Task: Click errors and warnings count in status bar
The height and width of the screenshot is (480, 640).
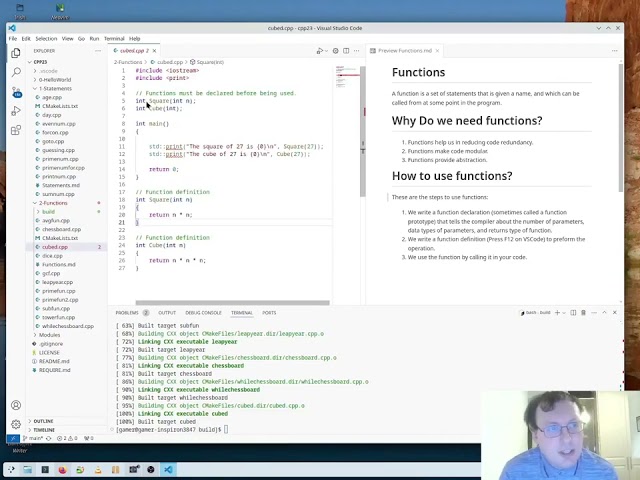Action: click(x=67, y=438)
